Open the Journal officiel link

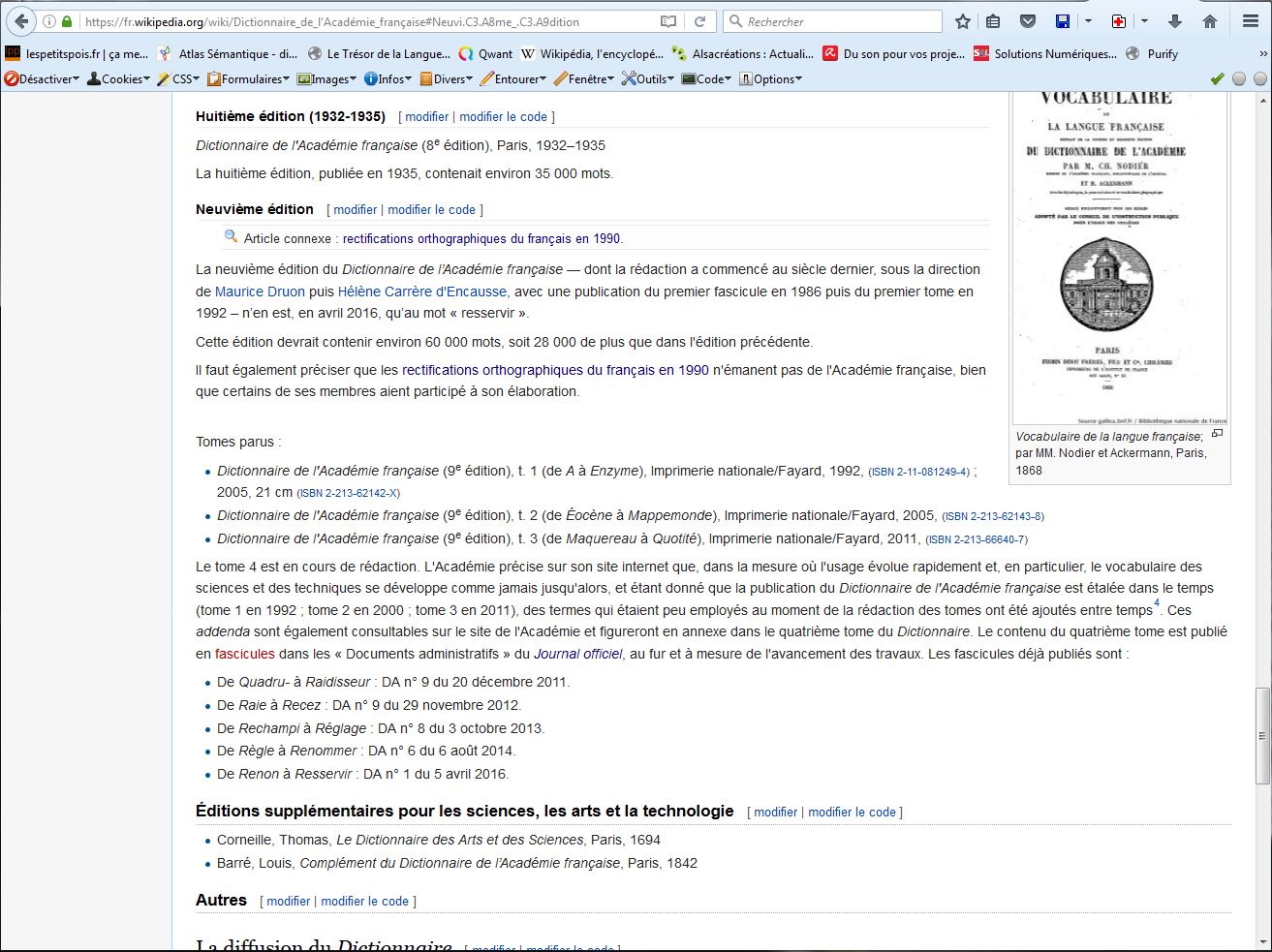pyautogui.click(x=577, y=654)
